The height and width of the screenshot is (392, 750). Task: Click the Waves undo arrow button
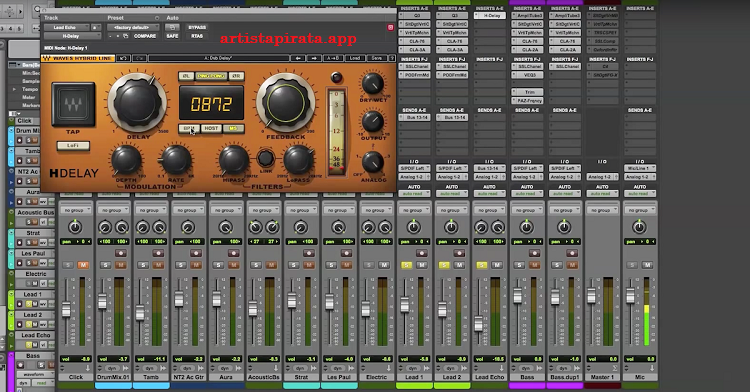click(123, 58)
